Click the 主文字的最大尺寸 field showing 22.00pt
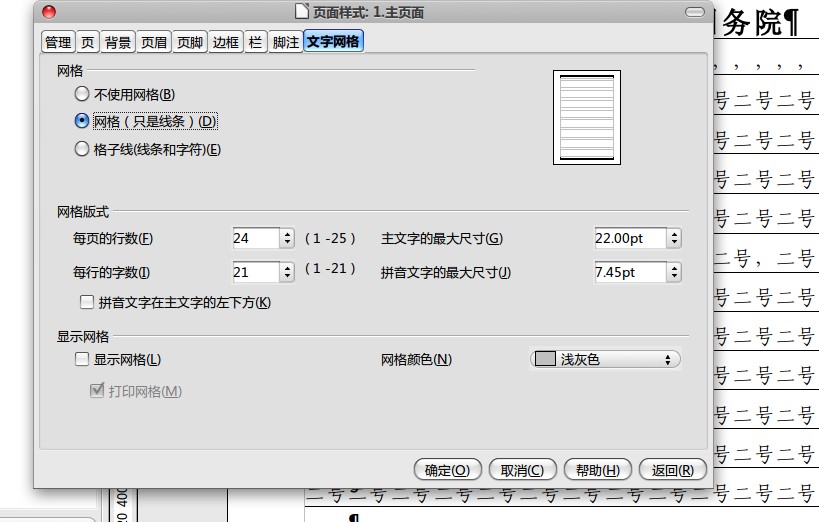819x522 pixels. pos(630,238)
